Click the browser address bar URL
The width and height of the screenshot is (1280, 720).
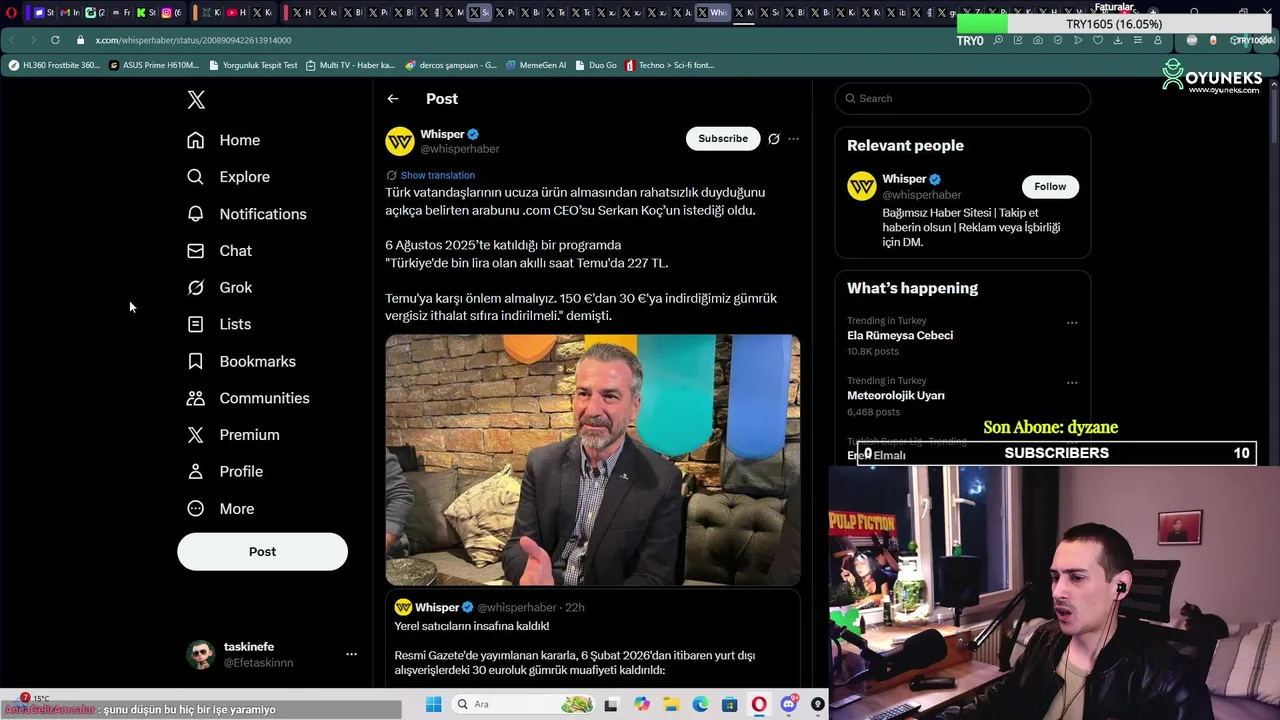tap(193, 40)
